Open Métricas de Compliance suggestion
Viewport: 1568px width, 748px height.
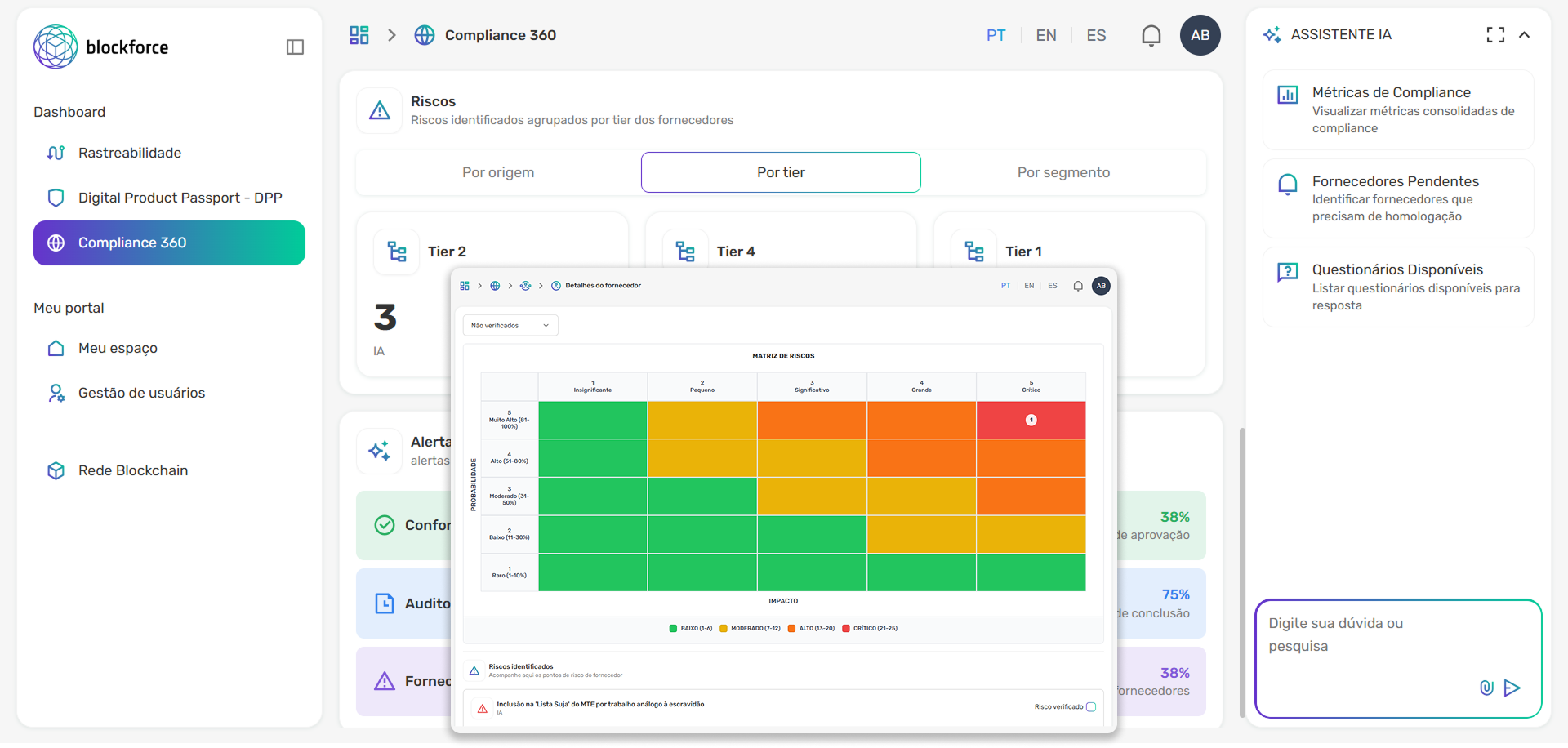1398,109
